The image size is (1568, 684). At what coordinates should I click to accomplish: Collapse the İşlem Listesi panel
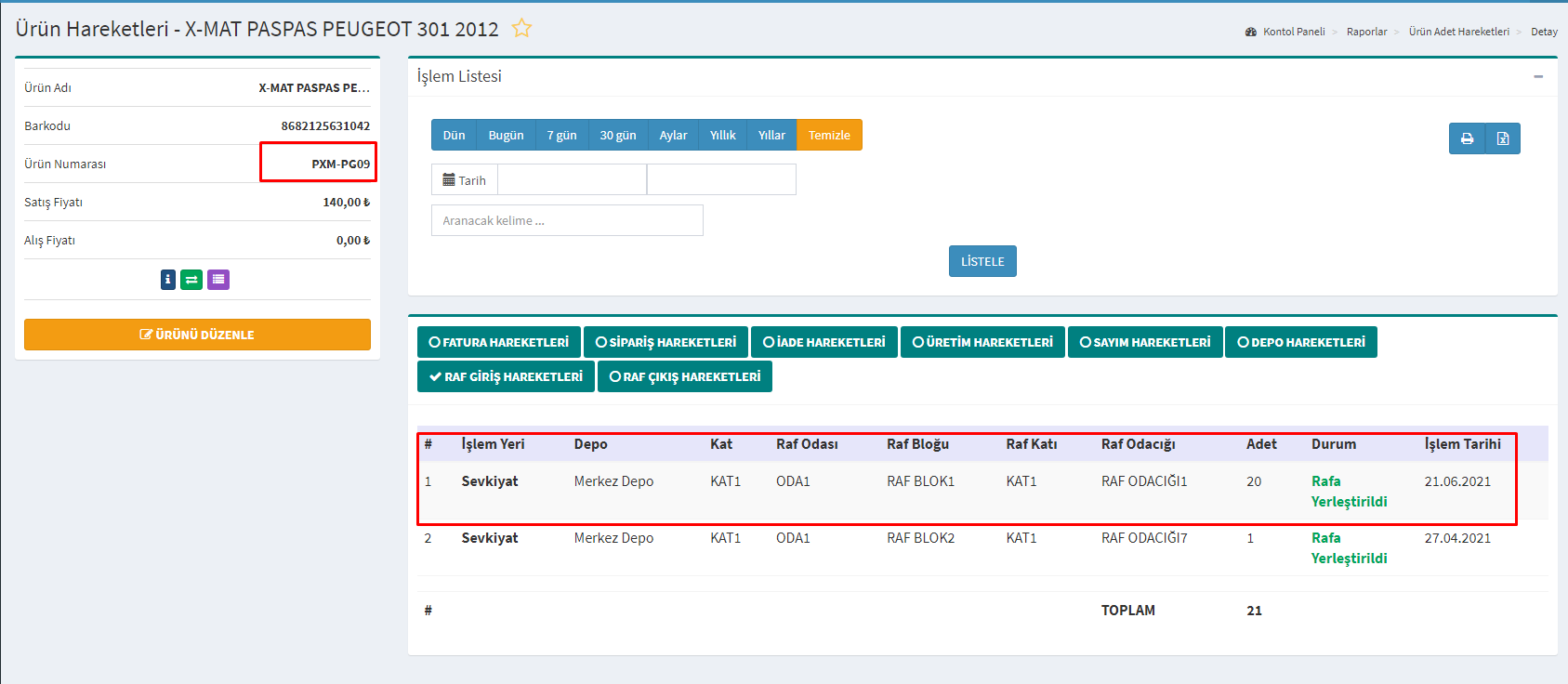[x=1538, y=76]
